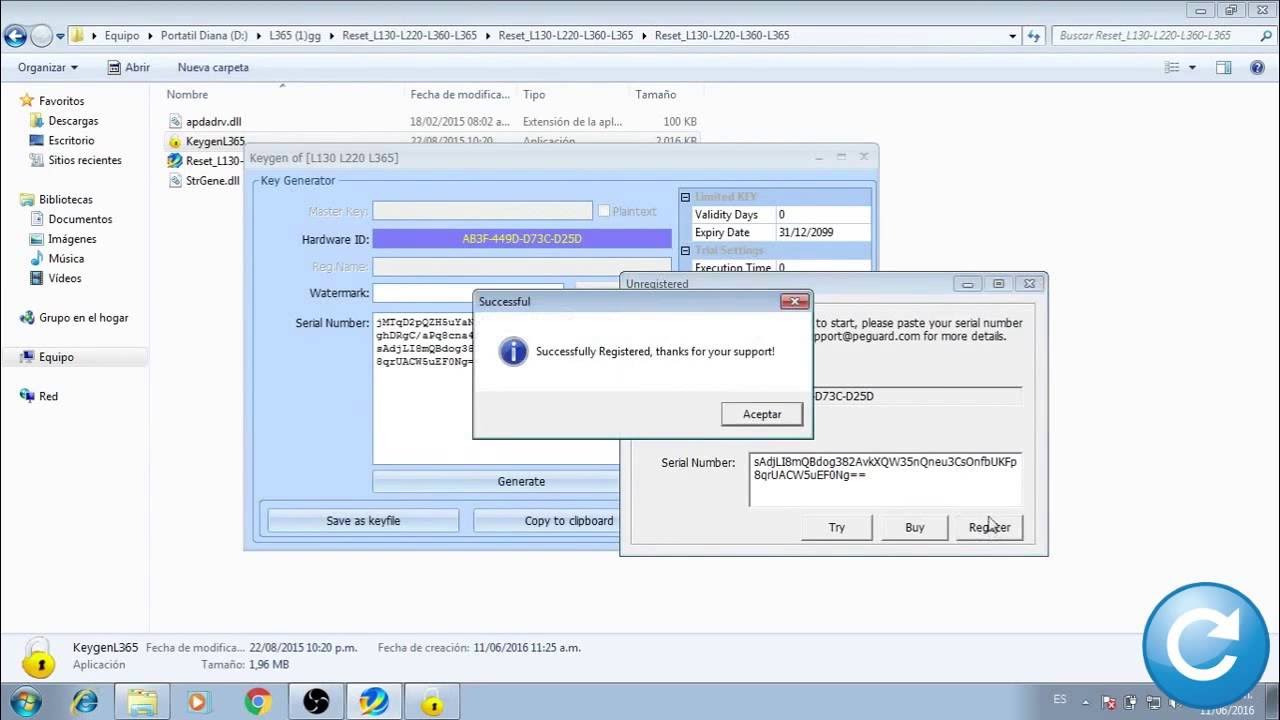Create a new folder with Nueva carpeta
The height and width of the screenshot is (720, 1280).
click(213, 67)
